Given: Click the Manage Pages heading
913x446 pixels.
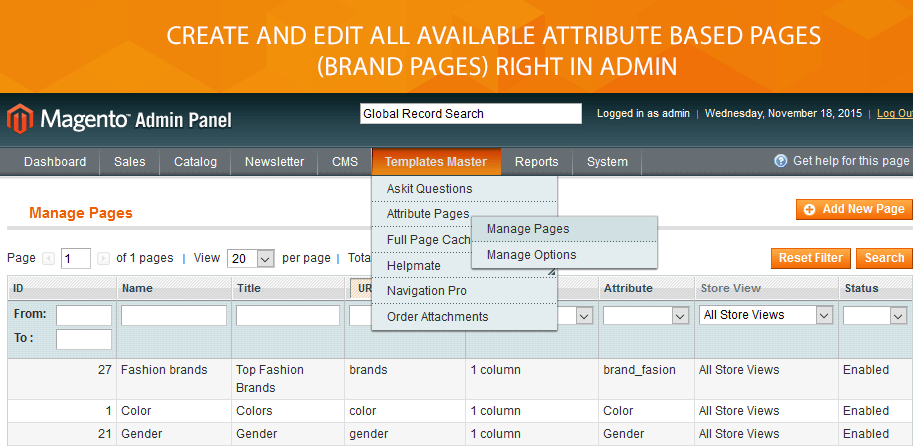Looking at the screenshot, I should click(81, 213).
